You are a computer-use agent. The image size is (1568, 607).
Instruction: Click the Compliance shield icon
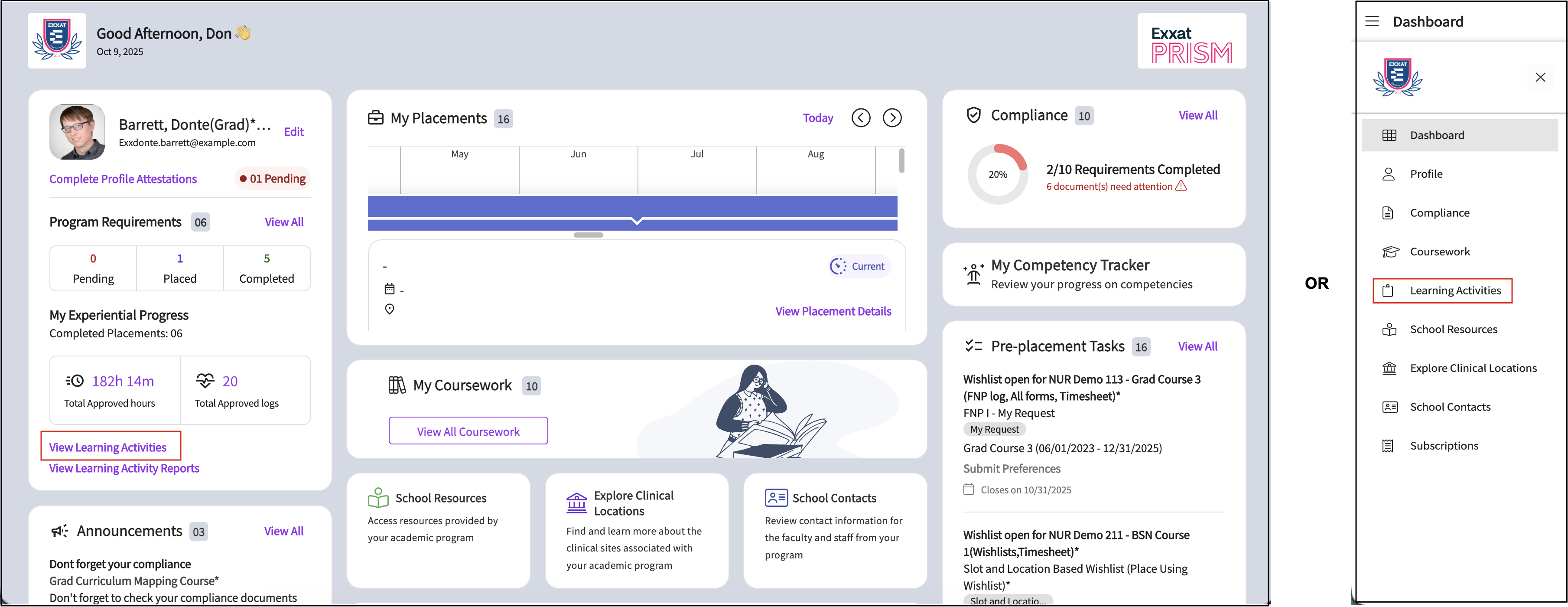click(973, 115)
